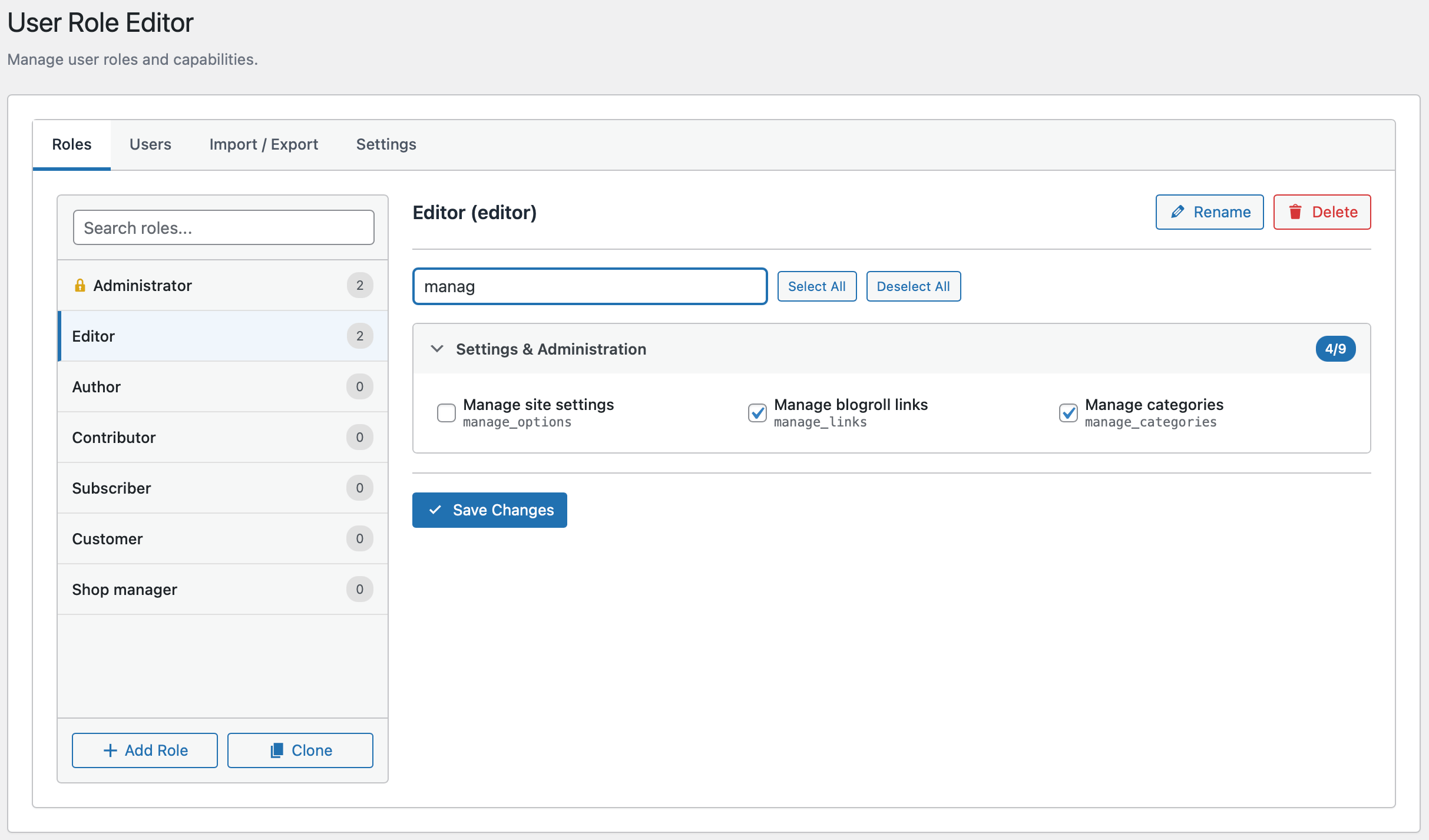Click the lock icon beside Administrator

tap(81, 285)
